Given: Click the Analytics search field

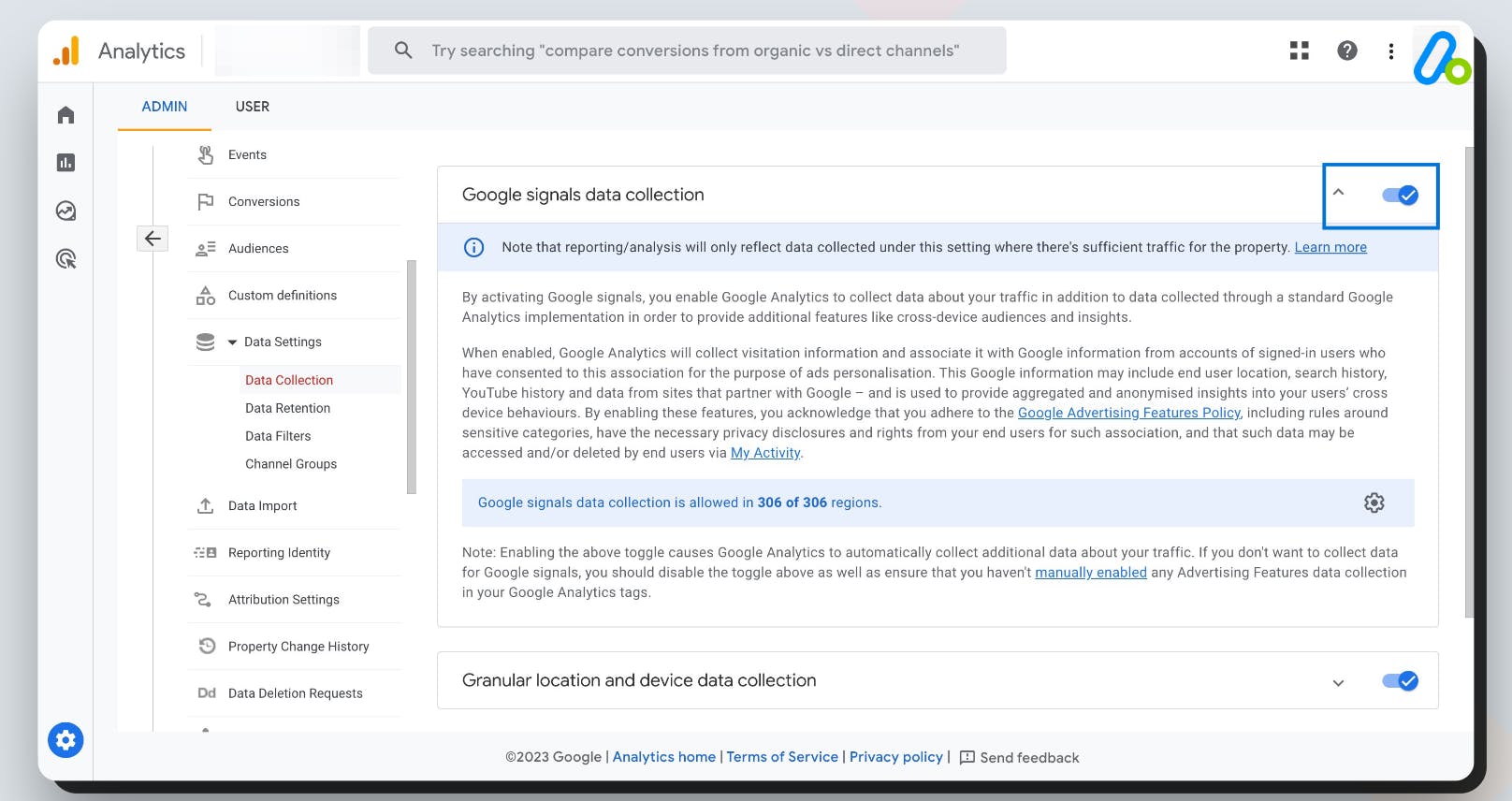Looking at the screenshot, I should [x=687, y=51].
